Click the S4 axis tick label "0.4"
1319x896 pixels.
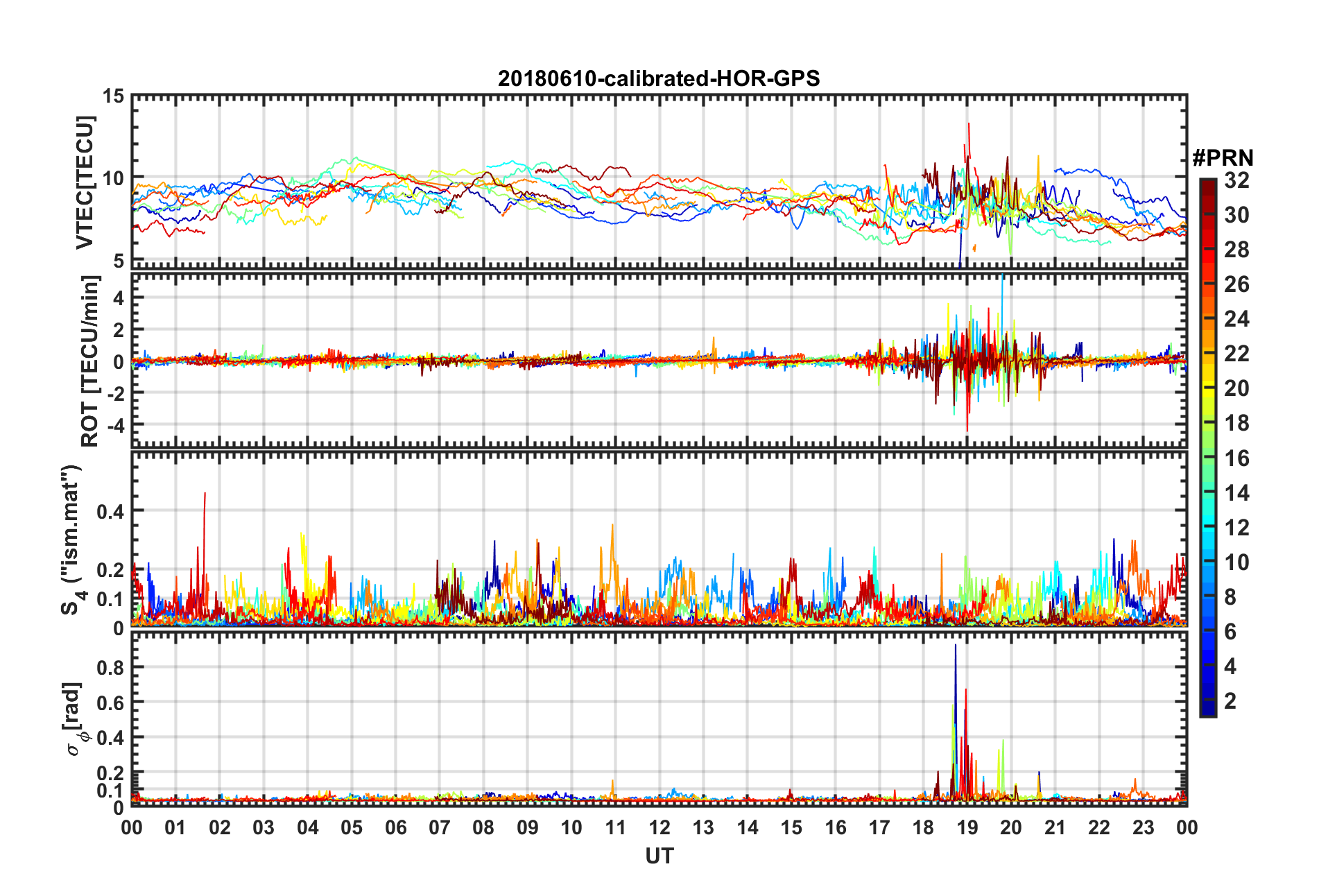click(x=110, y=512)
